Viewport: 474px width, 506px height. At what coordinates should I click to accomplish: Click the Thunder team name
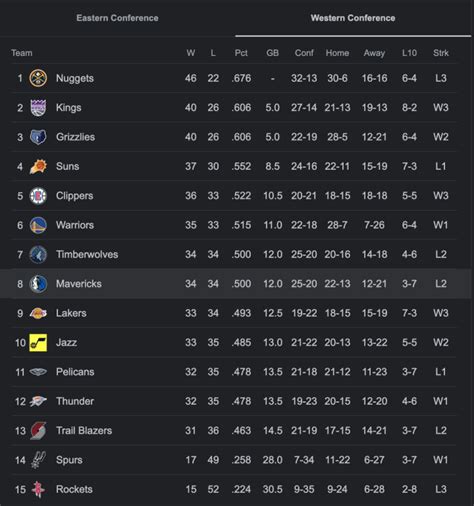click(75, 401)
